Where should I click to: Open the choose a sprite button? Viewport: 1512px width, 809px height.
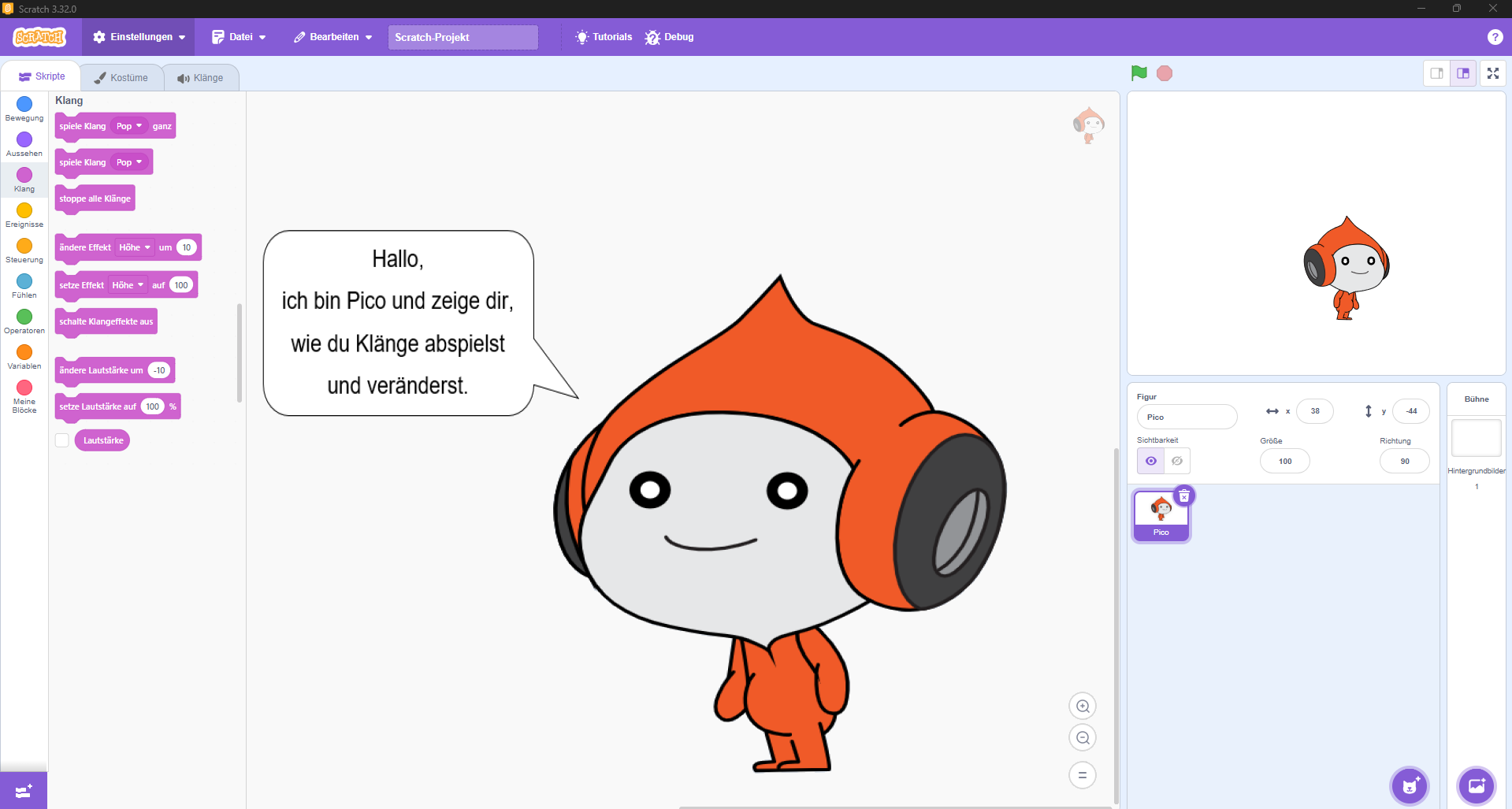(1410, 785)
